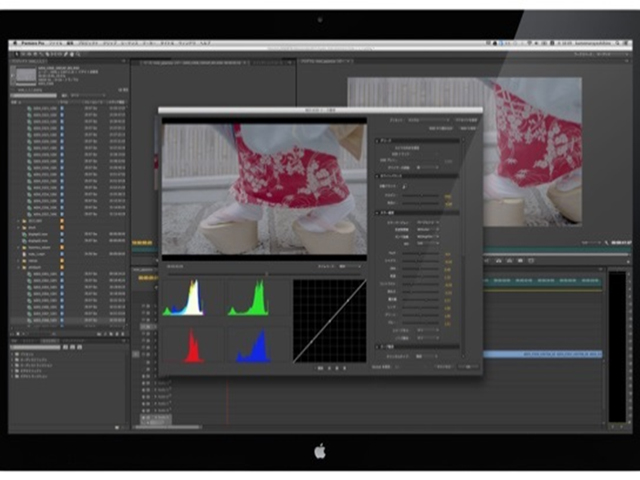This screenshot has height=480, width=640.
Task: Switch to the sequence tab above the source monitor
Action: (180, 62)
